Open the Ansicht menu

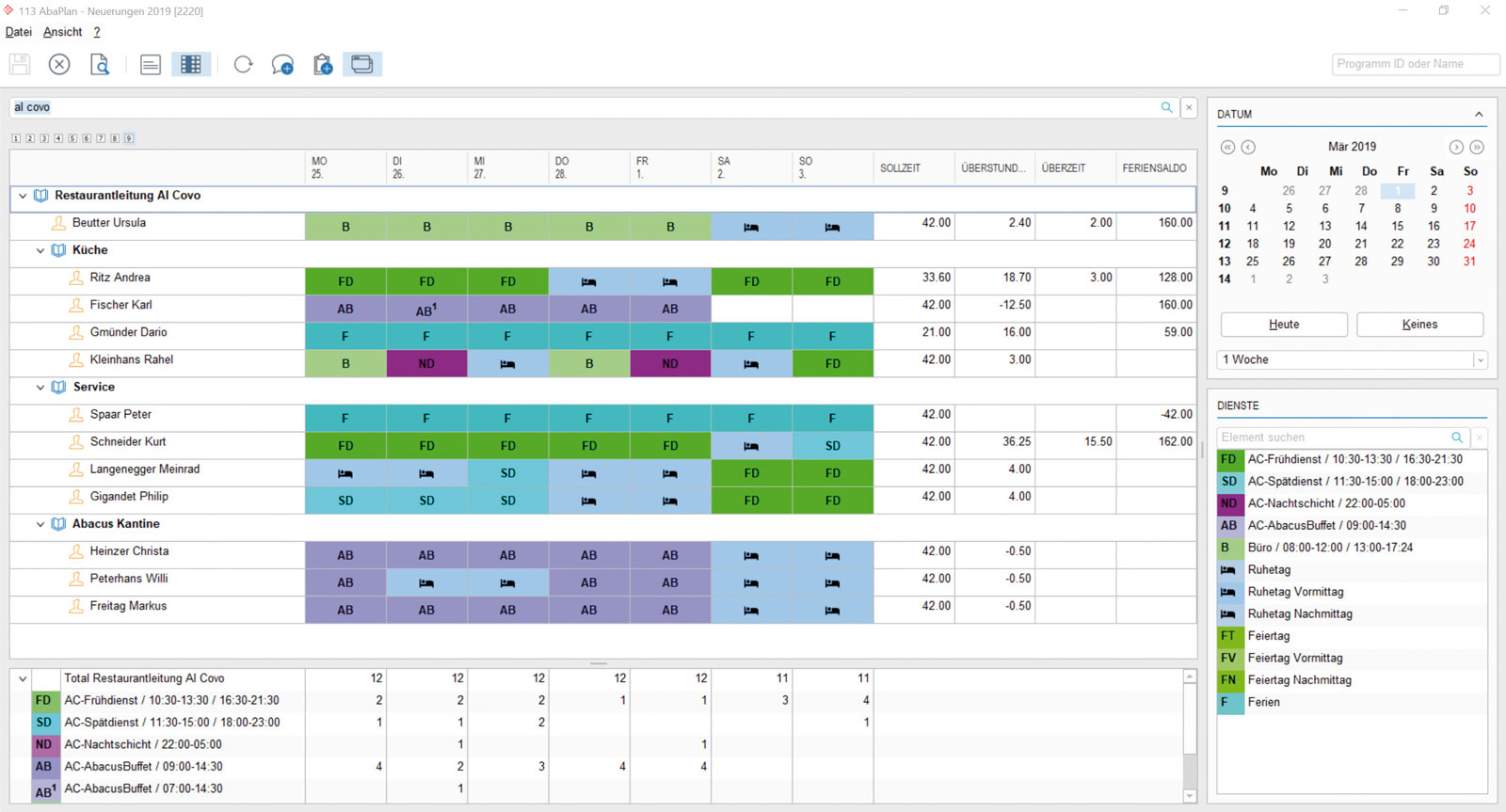62,32
